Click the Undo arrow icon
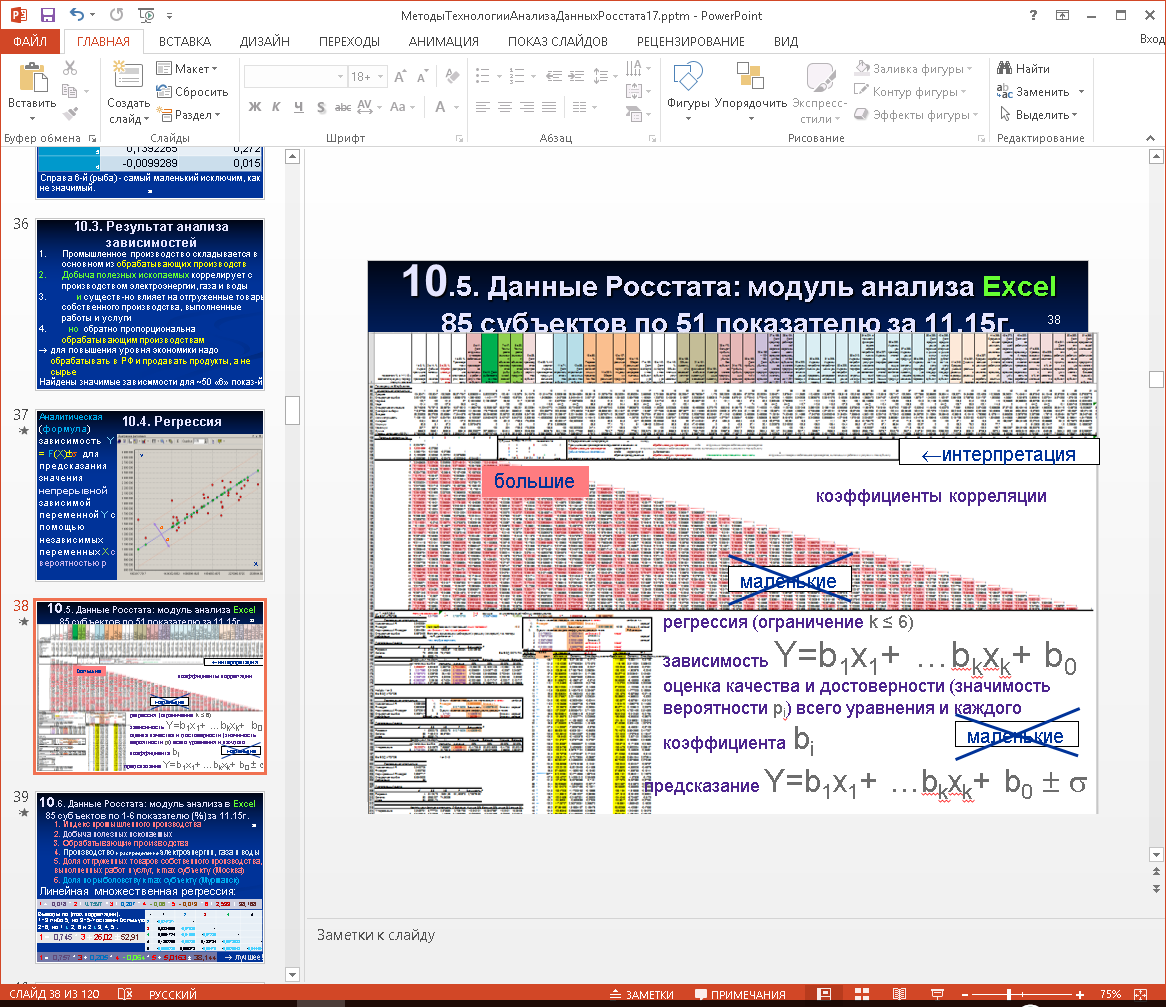Viewport: 1166px width, 1007px height. point(77,15)
